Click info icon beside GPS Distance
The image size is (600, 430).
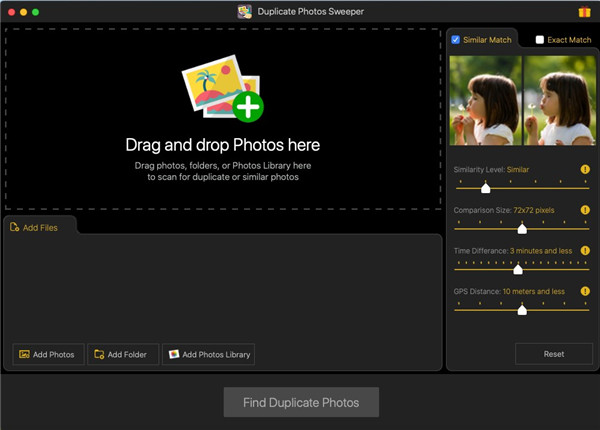(585, 291)
